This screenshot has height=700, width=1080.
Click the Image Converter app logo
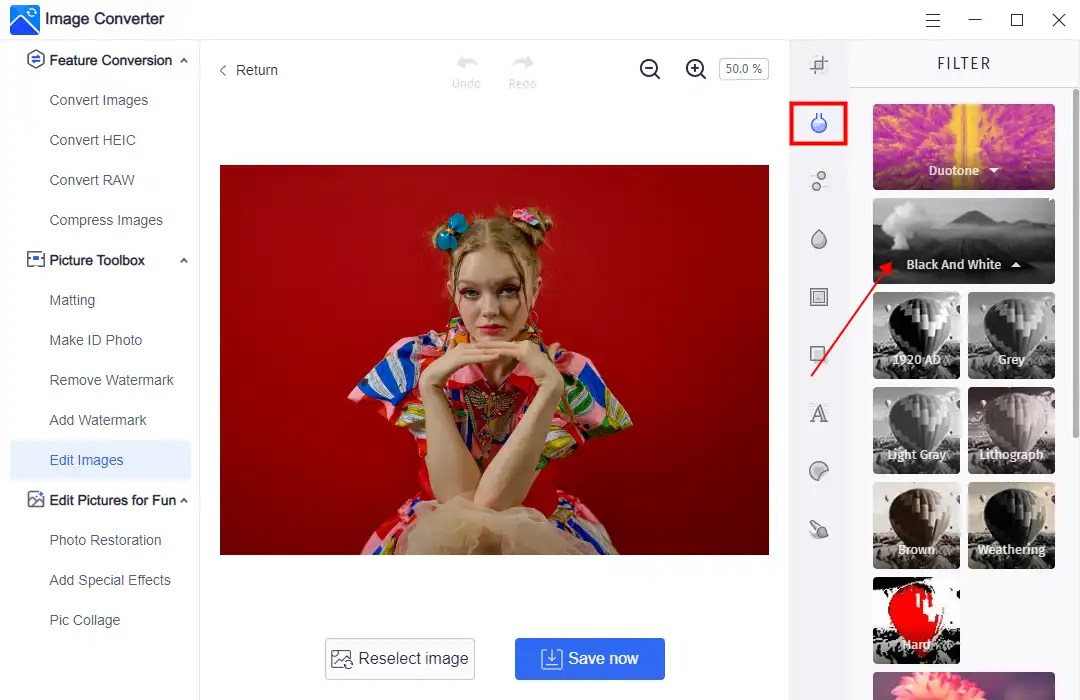(x=24, y=19)
